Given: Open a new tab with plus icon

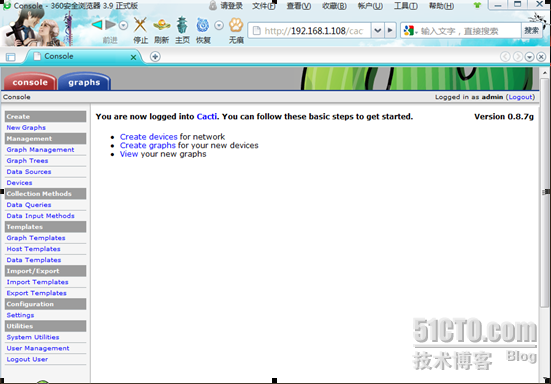Looking at the screenshot, I should 155,57.
